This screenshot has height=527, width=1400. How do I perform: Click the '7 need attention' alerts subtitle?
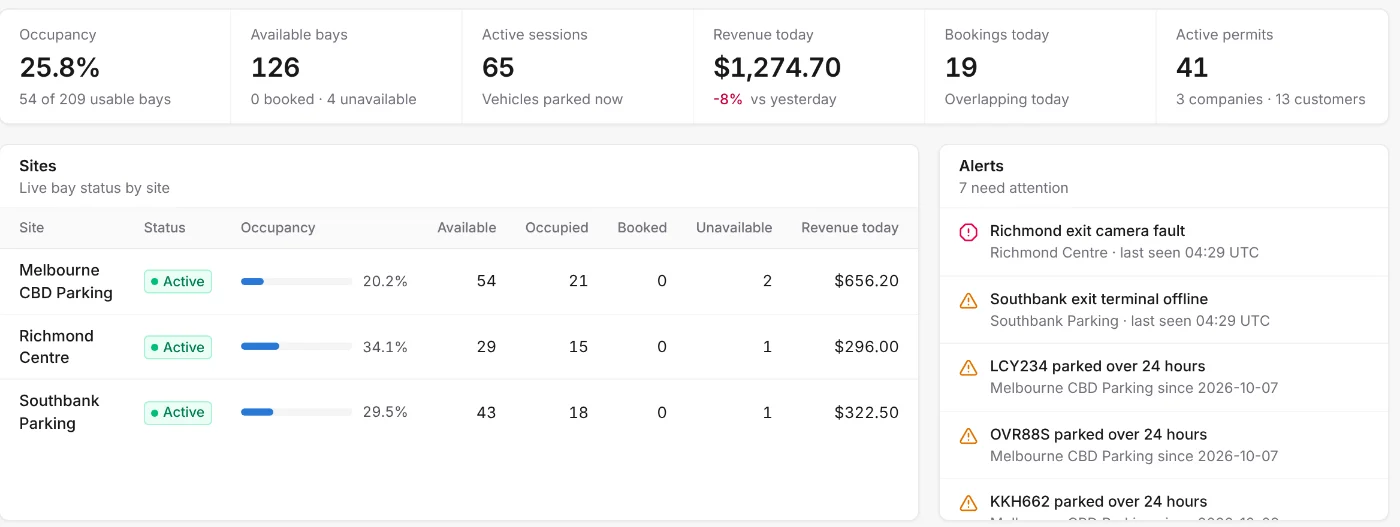click(1013, 188)
